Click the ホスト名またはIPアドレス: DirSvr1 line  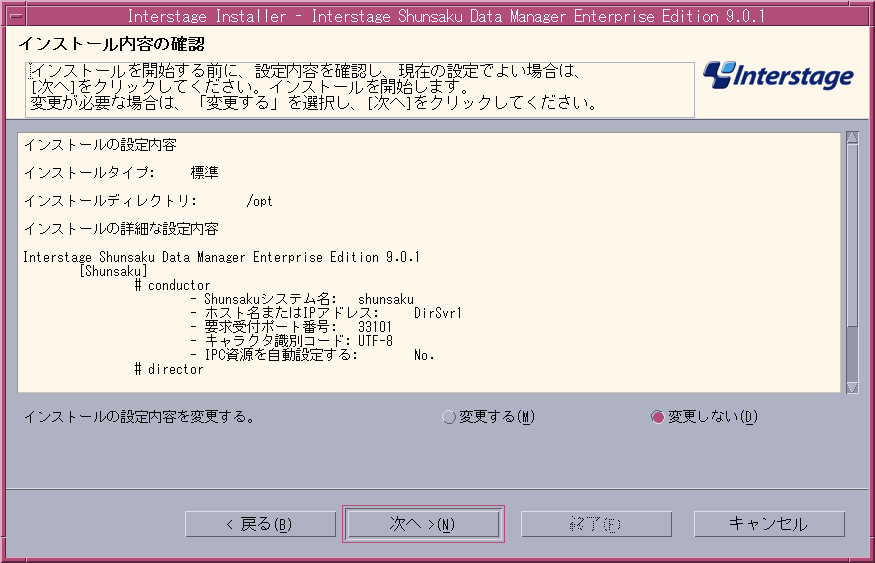click(326, 313)
